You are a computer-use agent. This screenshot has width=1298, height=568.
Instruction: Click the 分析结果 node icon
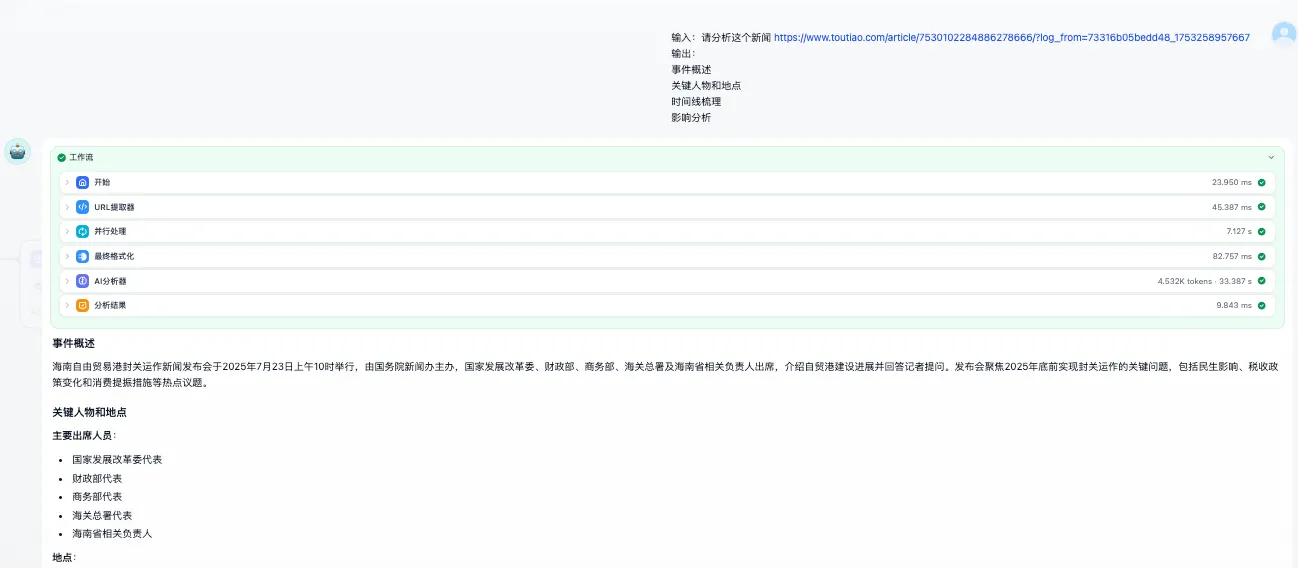pos(83,305)
